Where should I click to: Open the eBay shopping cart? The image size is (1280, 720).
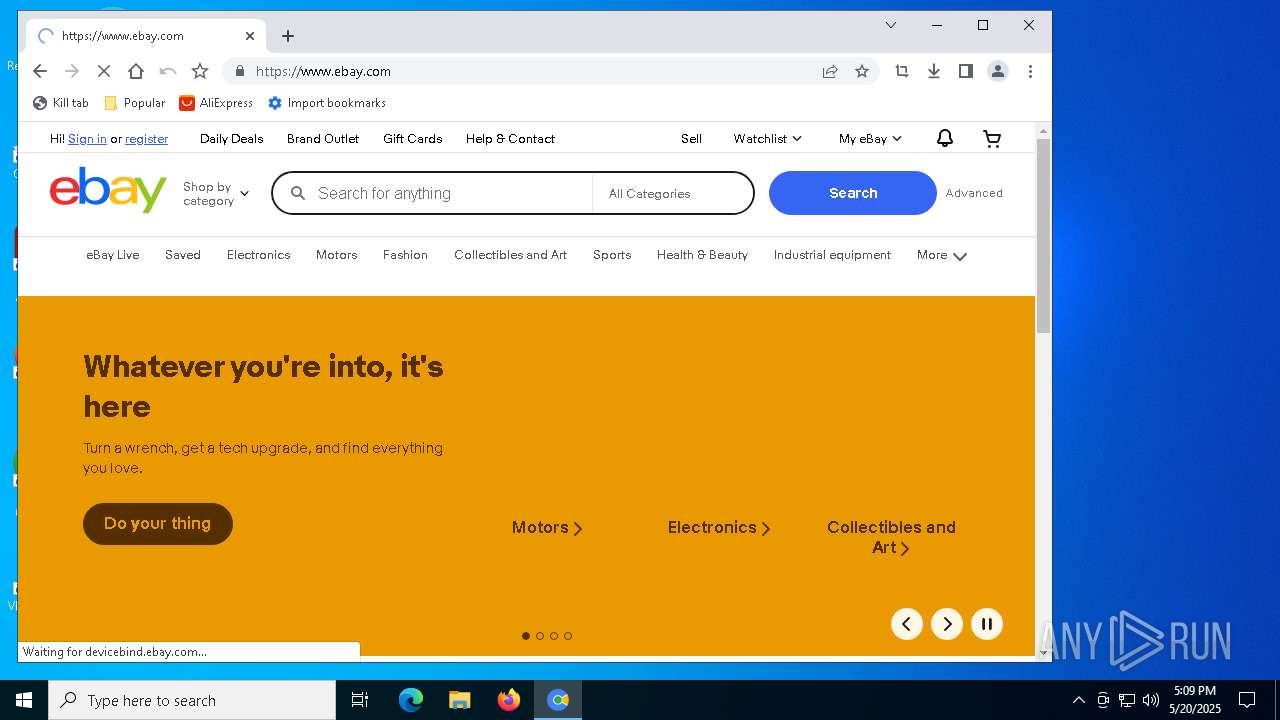coord(992,139)
